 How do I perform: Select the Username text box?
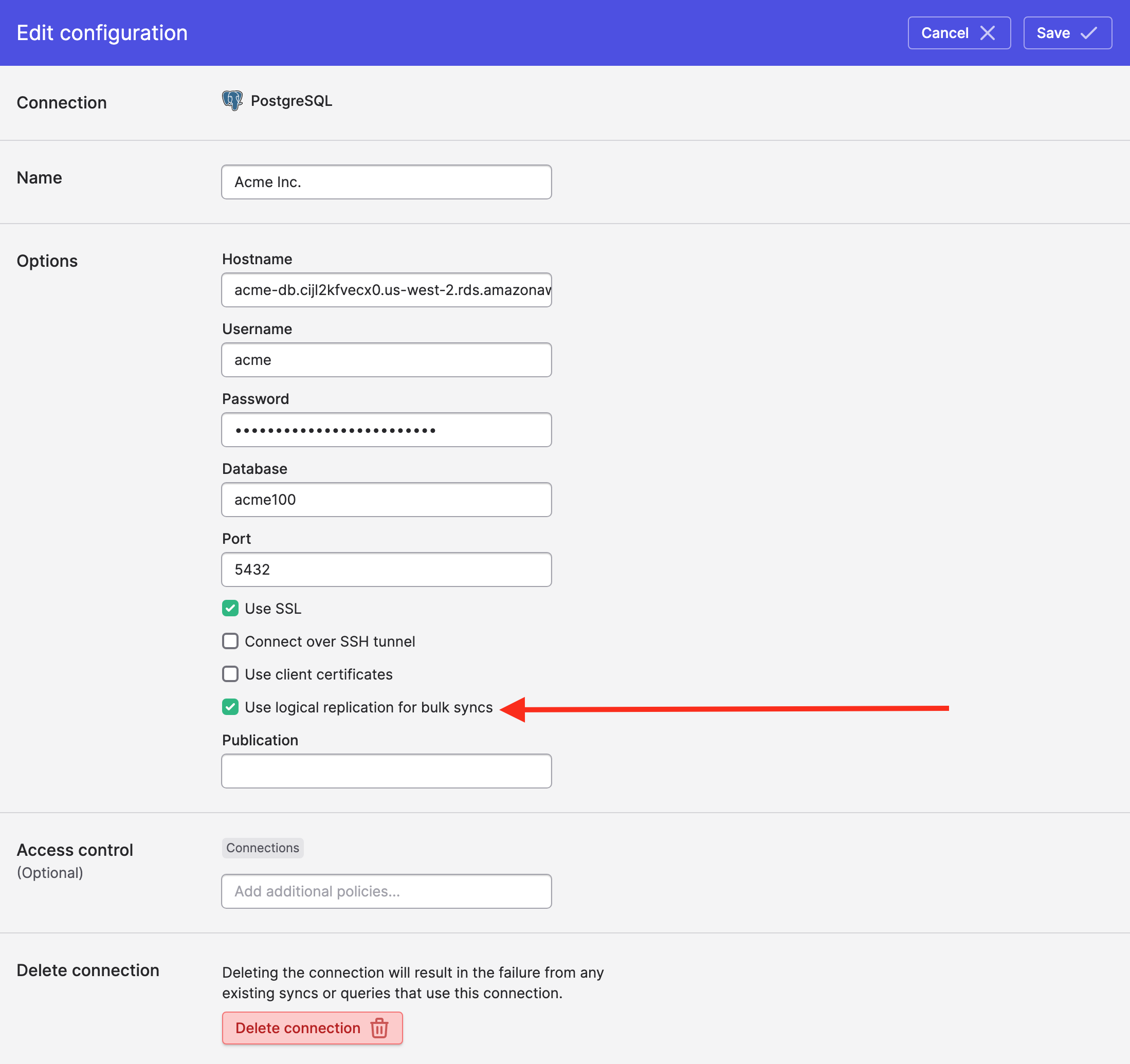click(386, 360)
